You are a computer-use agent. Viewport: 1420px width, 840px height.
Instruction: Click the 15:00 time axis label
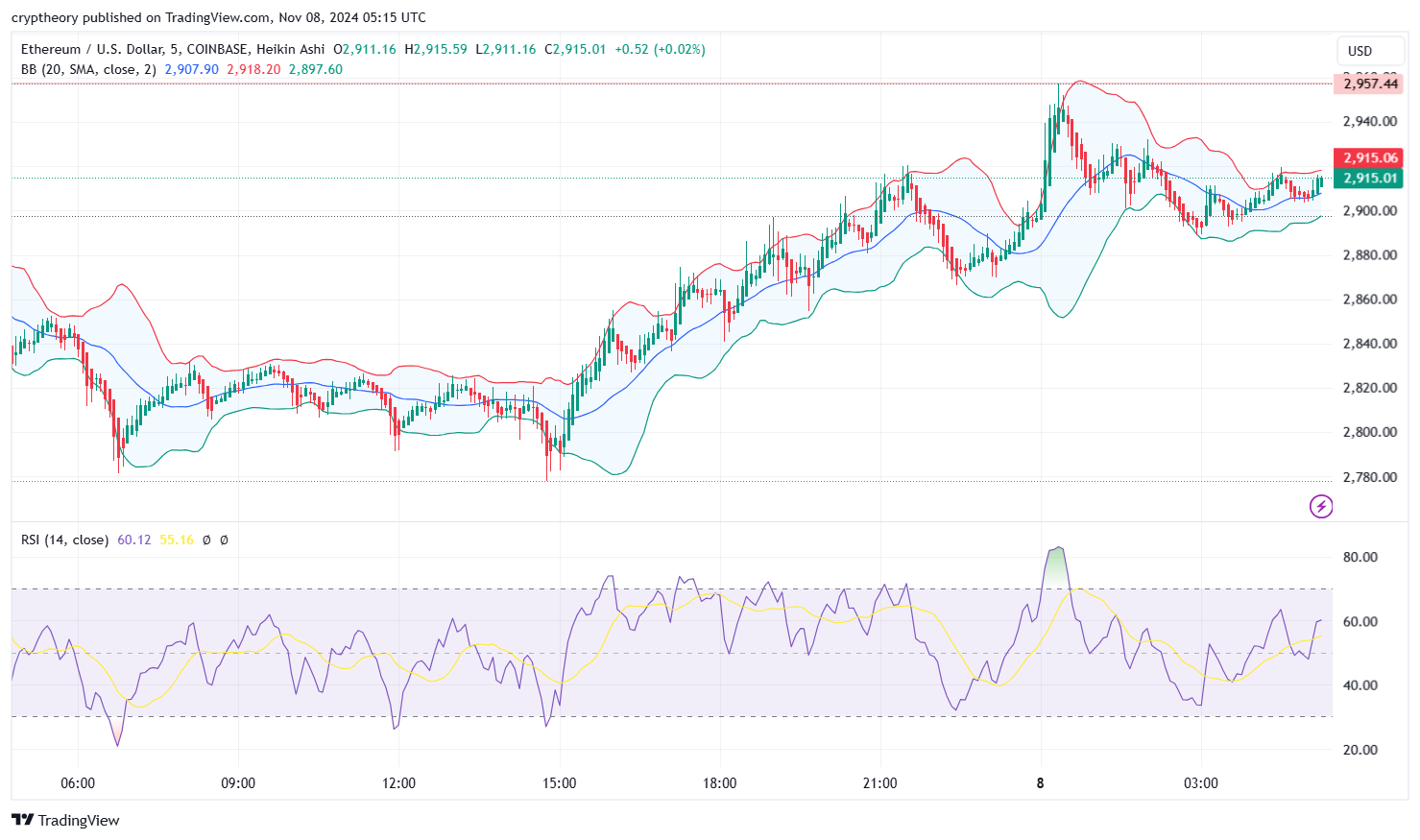coord(559,782)
